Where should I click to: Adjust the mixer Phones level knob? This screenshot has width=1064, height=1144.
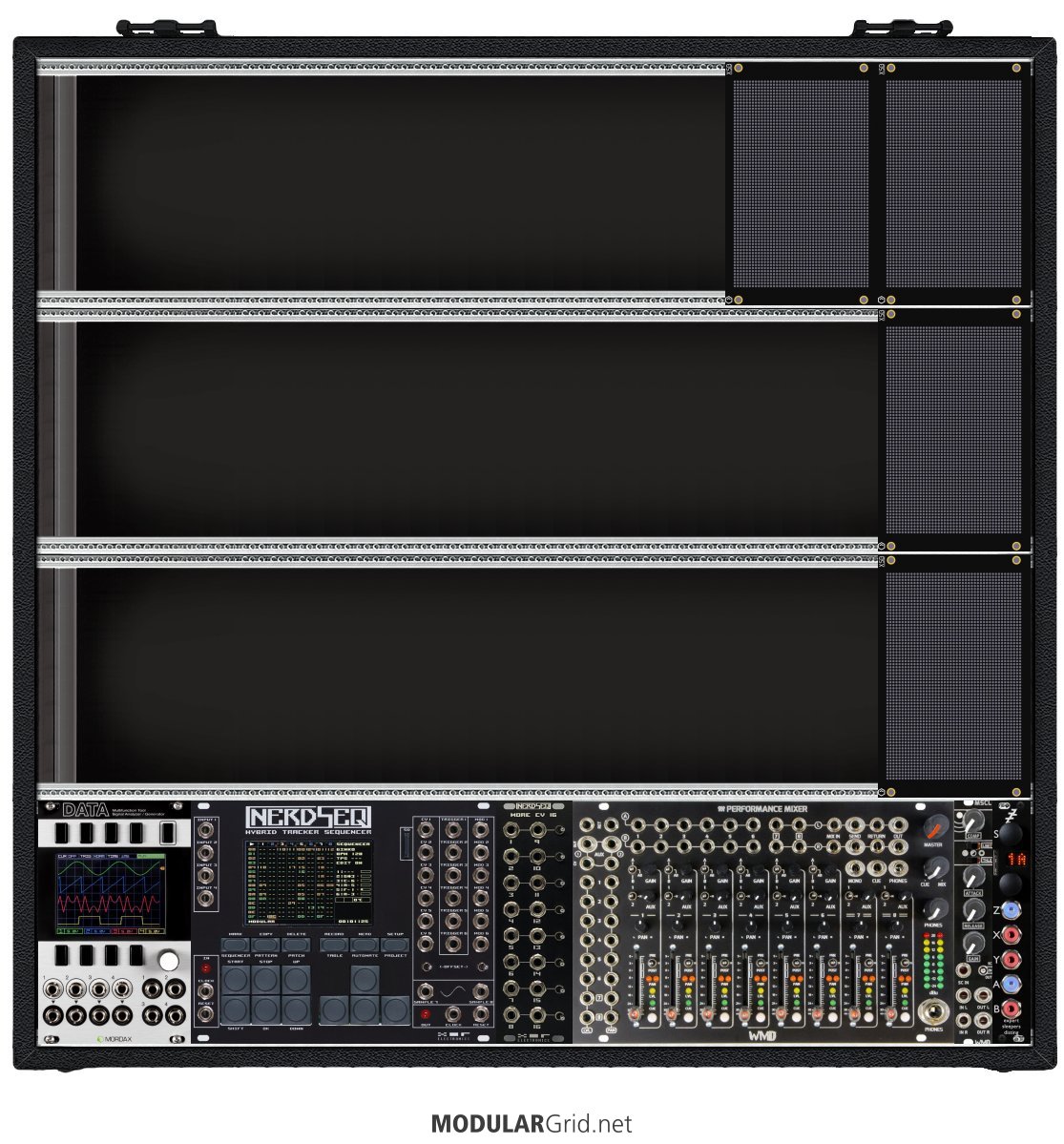(x=935, y=910)
